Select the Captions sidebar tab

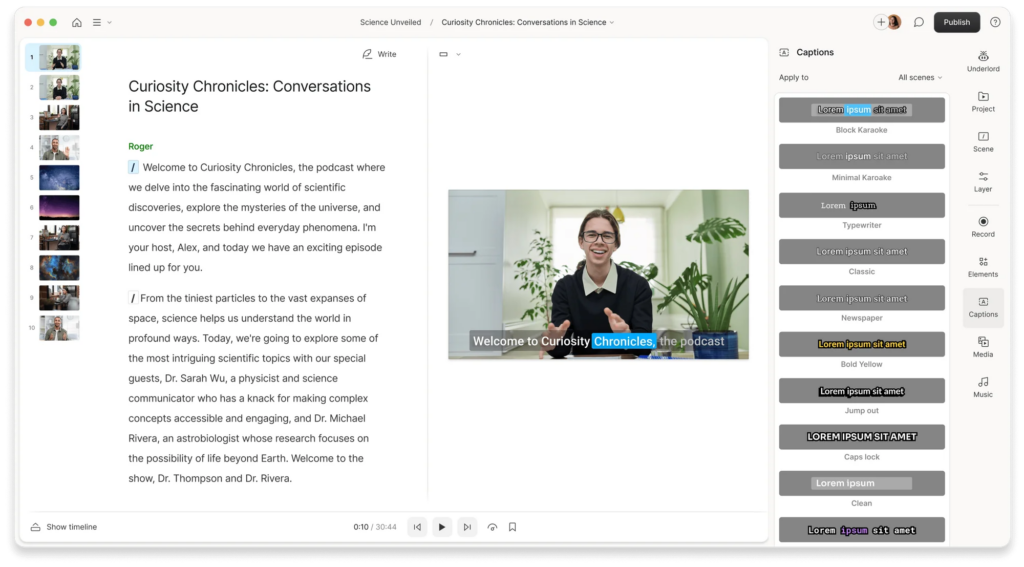click(983, 307)
